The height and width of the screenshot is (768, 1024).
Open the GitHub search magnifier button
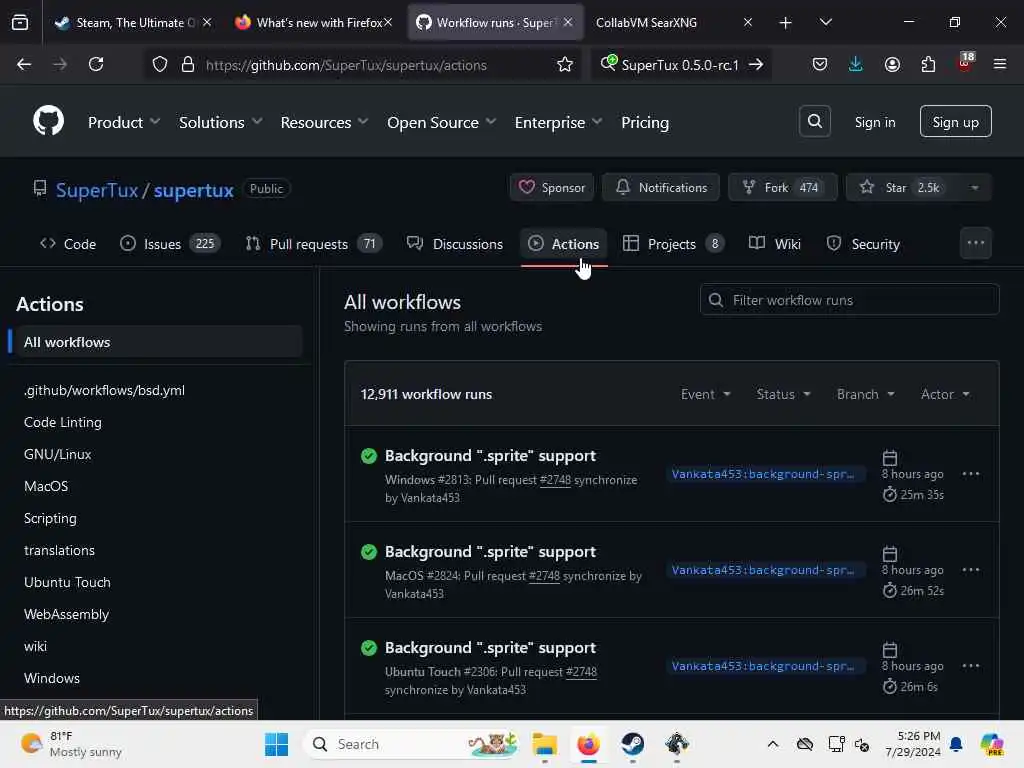(814, 121)
